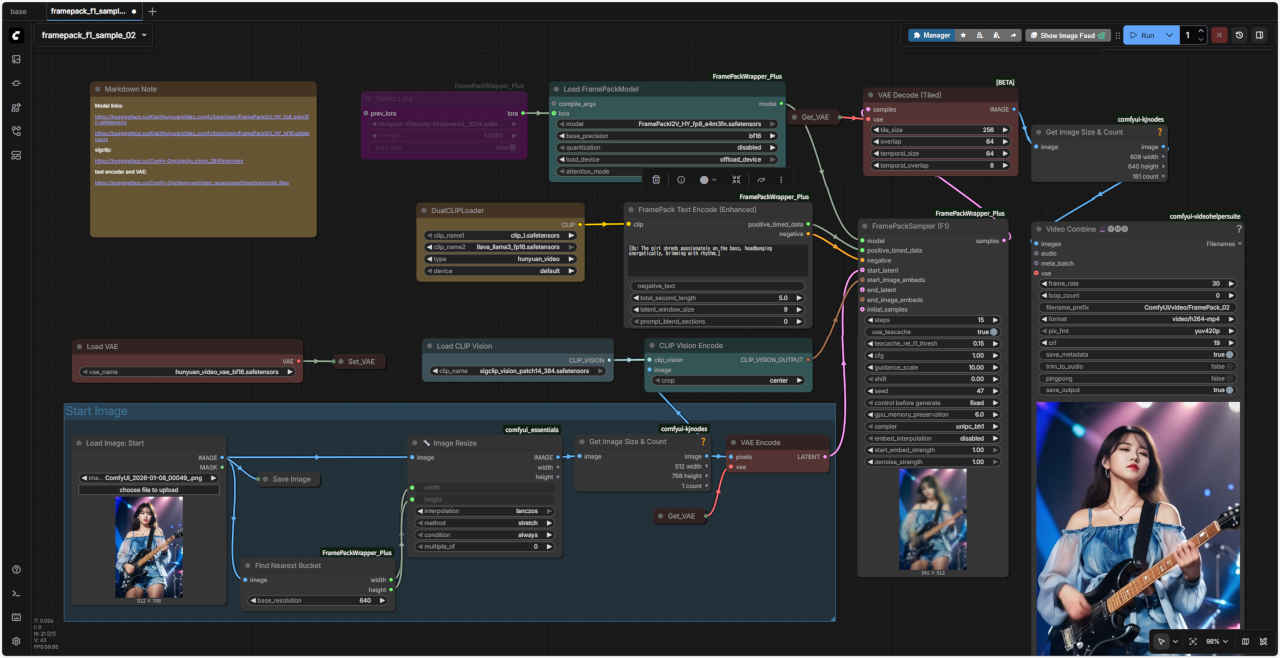Open the help question mark icon in sidebar
Viewport: 1280px width, 658px height.
click(x=16, y=570)
